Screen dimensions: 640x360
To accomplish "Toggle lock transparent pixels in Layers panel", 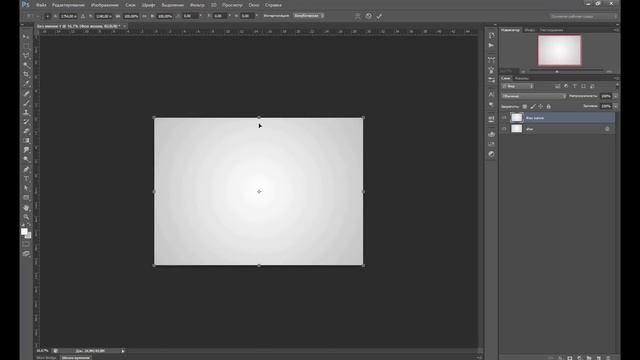I will coord(524,107).
